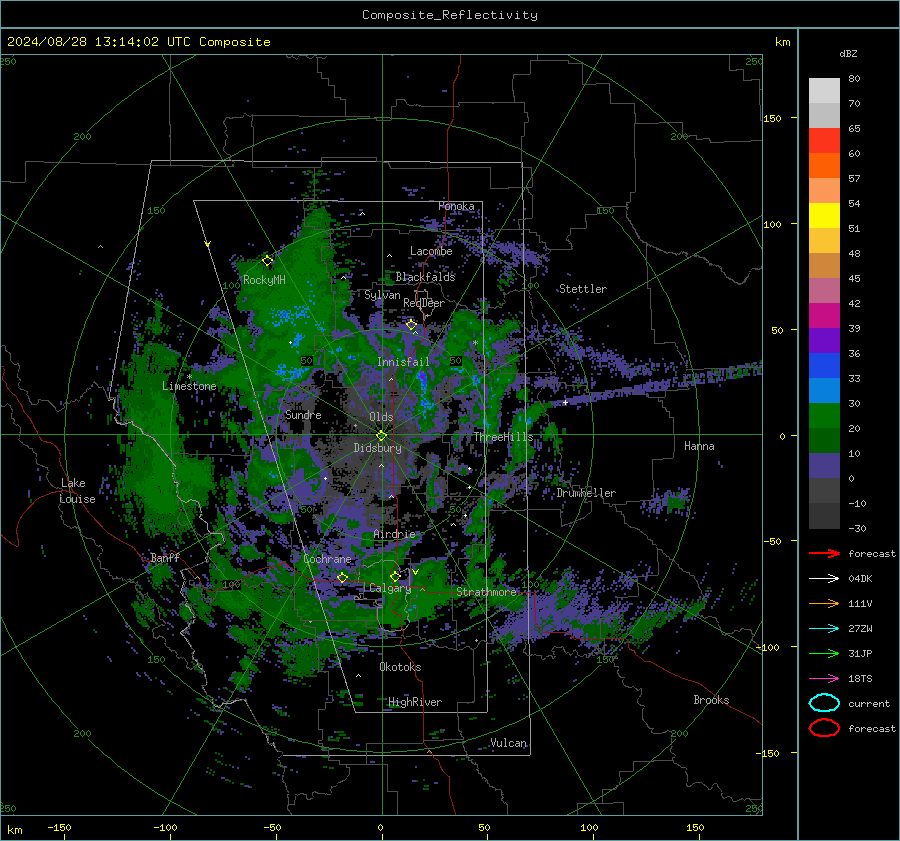Click the yellow diamond marker below Cochrane

click(x=342, y=577)
